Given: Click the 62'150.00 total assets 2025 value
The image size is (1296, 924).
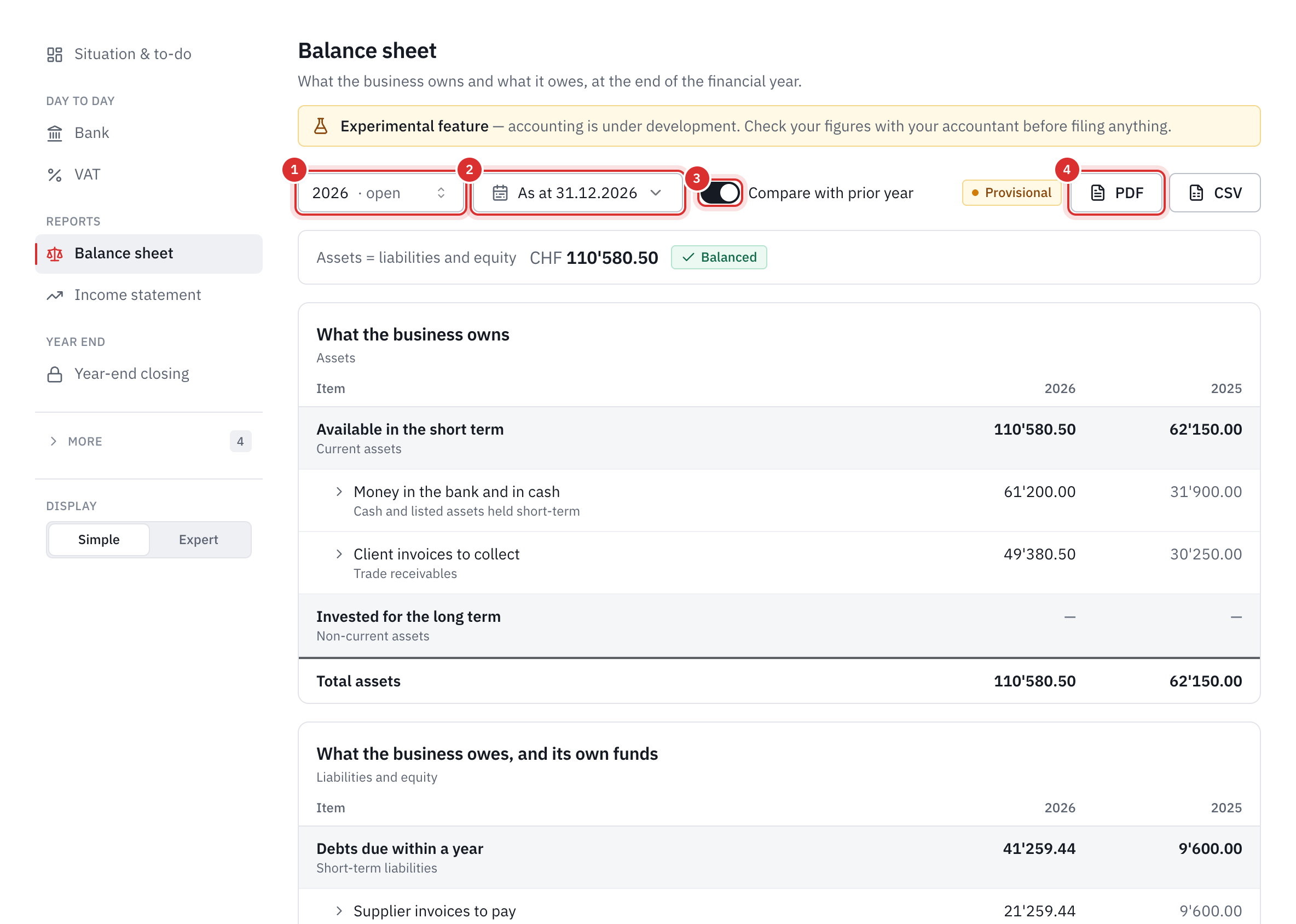Looking at the screenshot, I should tap(1206, 681).
